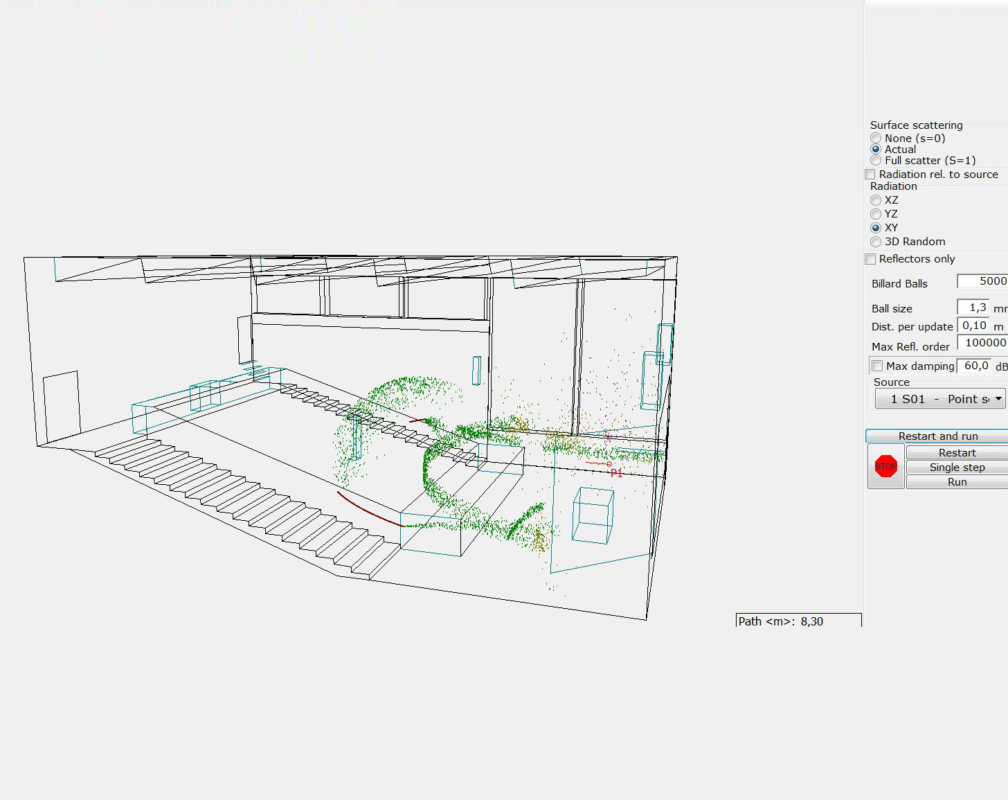Choose YZ radiation plane
The height and width of the screenshot is (800, 1008).
click(x=876, y=214)
